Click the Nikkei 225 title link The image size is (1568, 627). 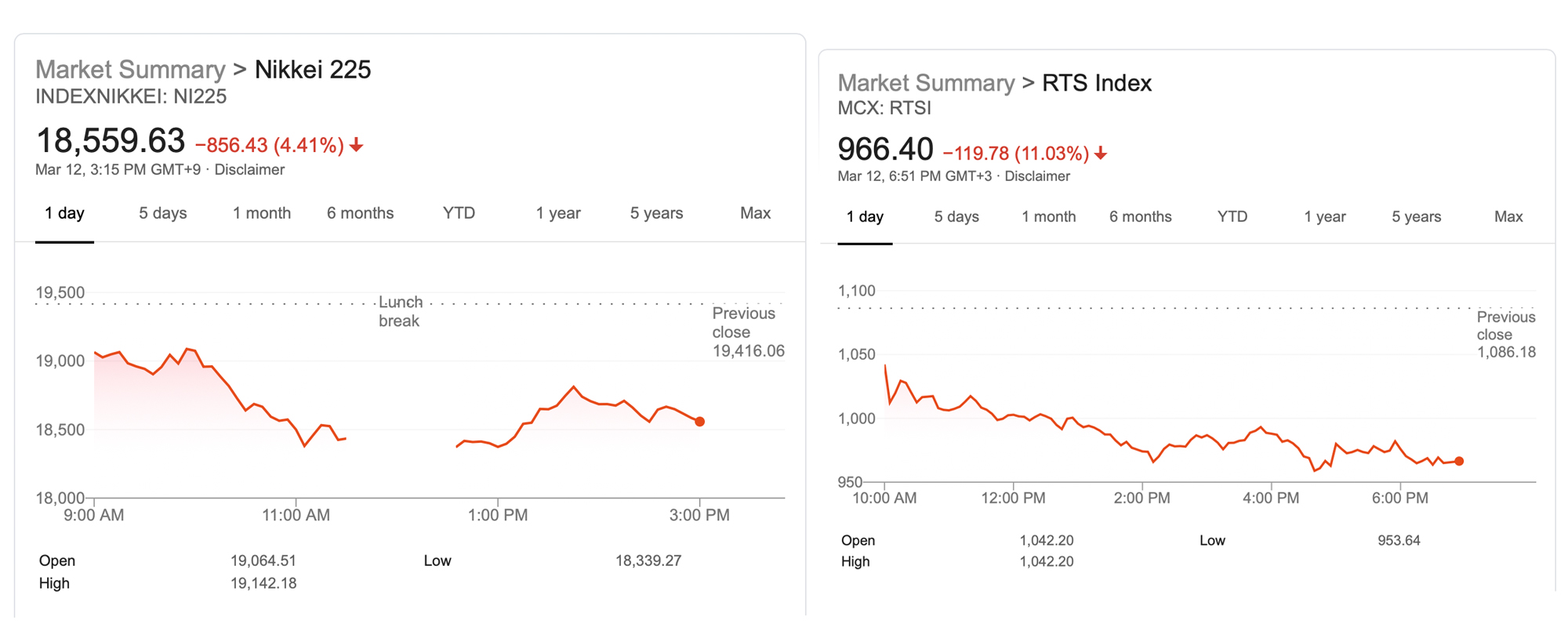(x=313, y=69)
